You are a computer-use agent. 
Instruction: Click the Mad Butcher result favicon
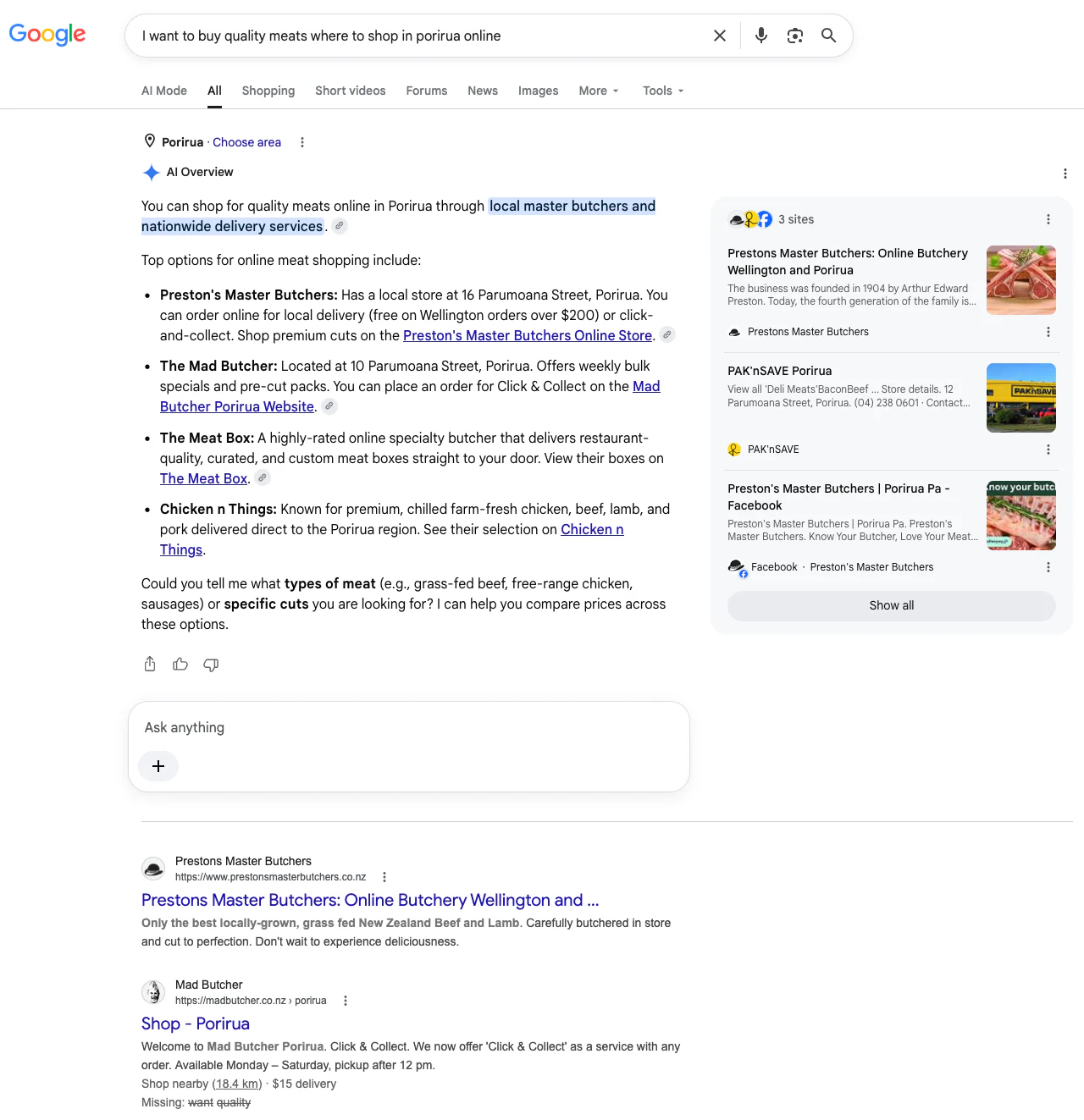153,992
